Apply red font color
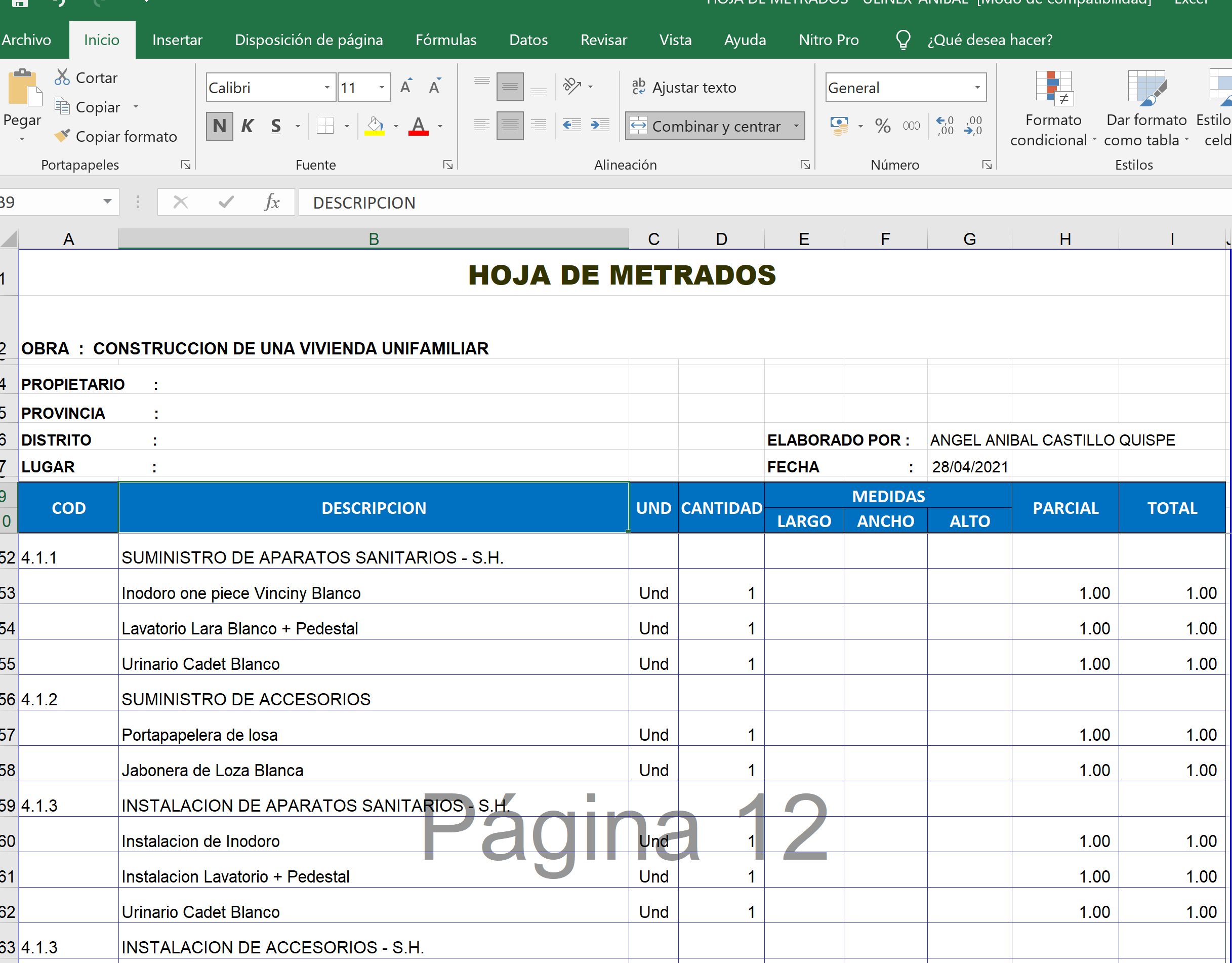Screen dimensions: 1232x963 coord(419,126)
